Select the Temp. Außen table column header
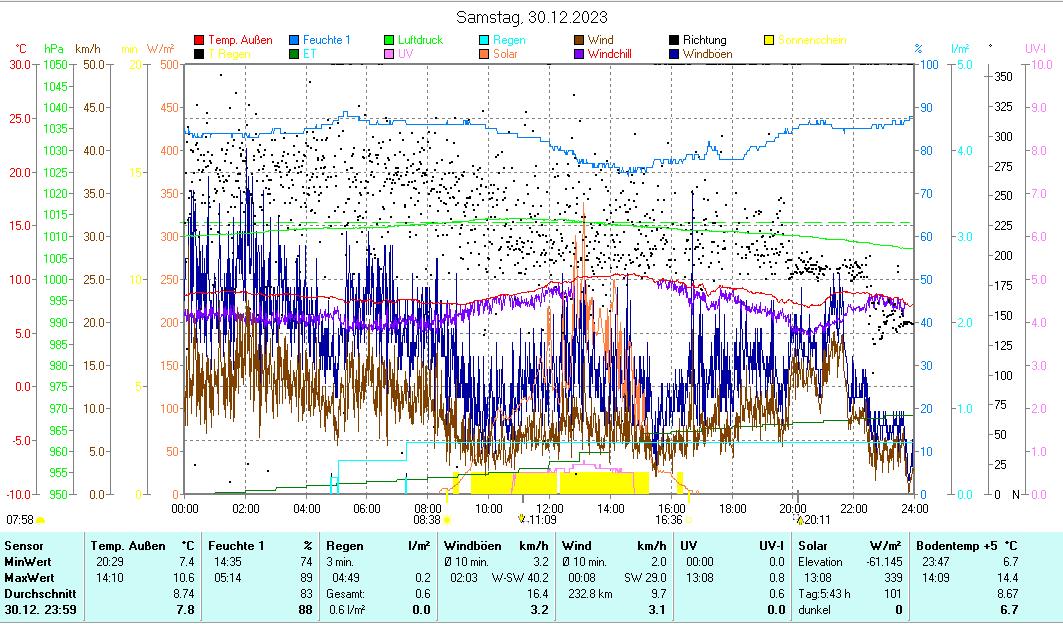Image resolution: width=1063 pixels, height=624 pixels. pyautogui.click(x=142, y=546)
